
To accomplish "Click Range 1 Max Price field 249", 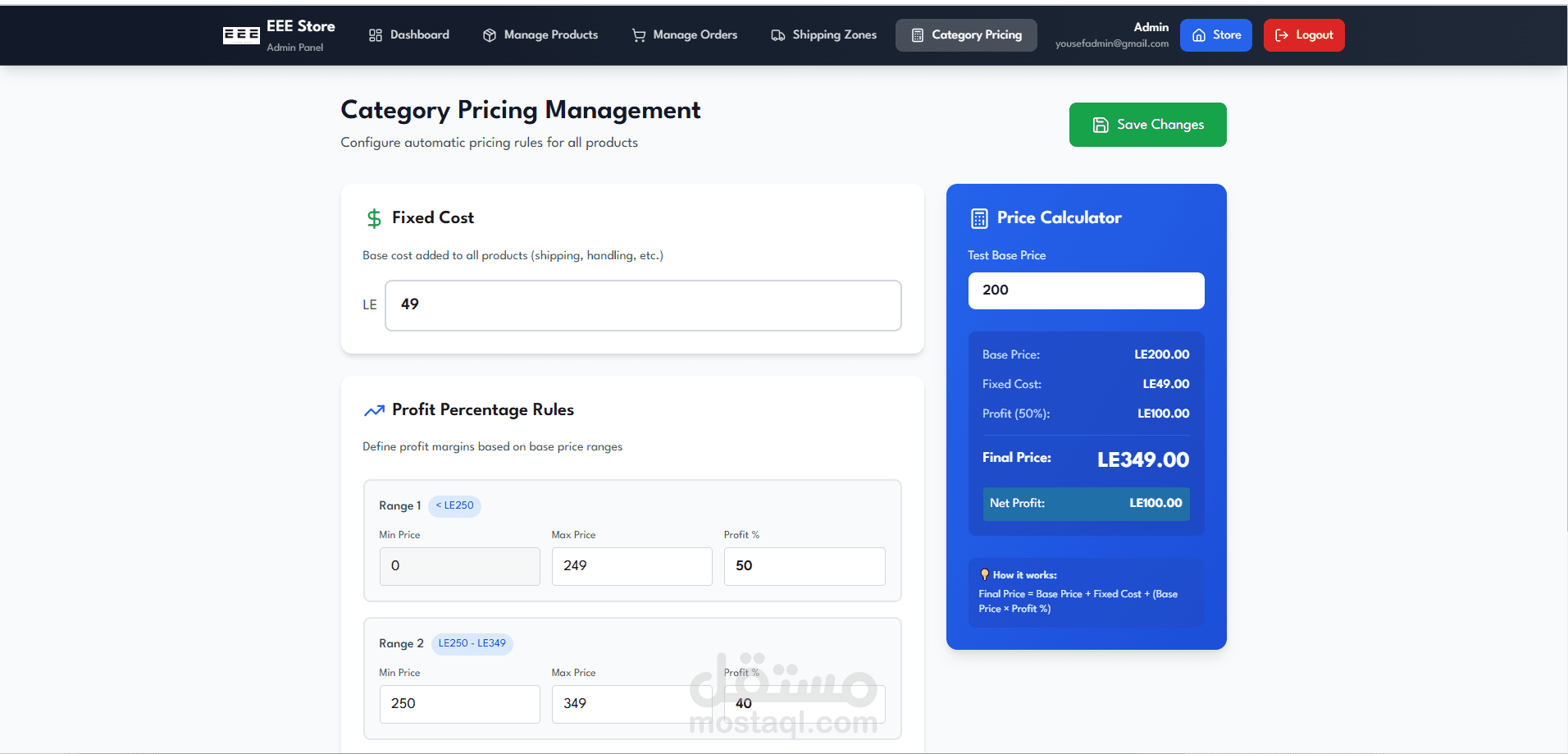I will pyautogui.click(x=632, y=566).
